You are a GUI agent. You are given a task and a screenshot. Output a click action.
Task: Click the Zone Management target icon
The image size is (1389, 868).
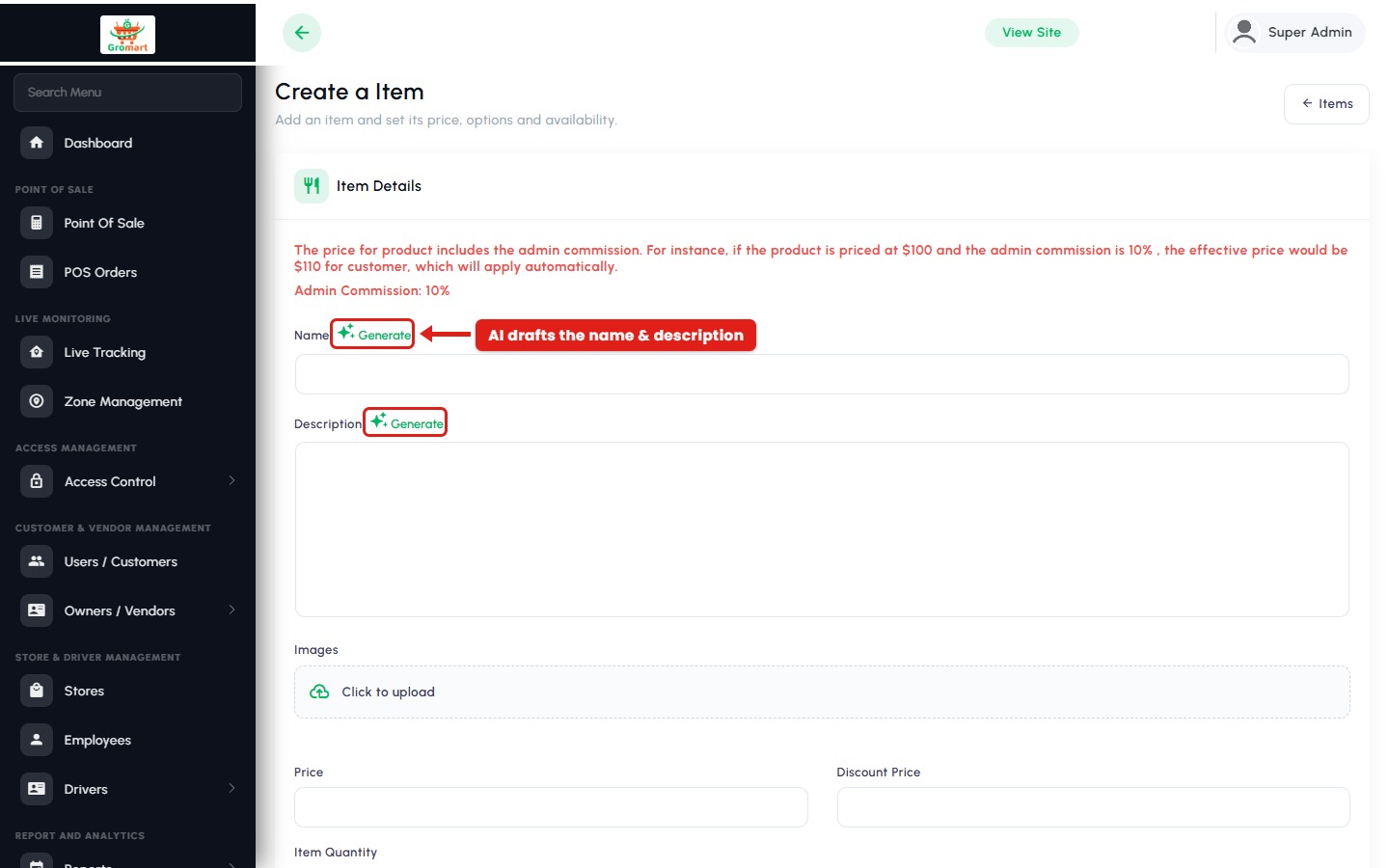37,401
